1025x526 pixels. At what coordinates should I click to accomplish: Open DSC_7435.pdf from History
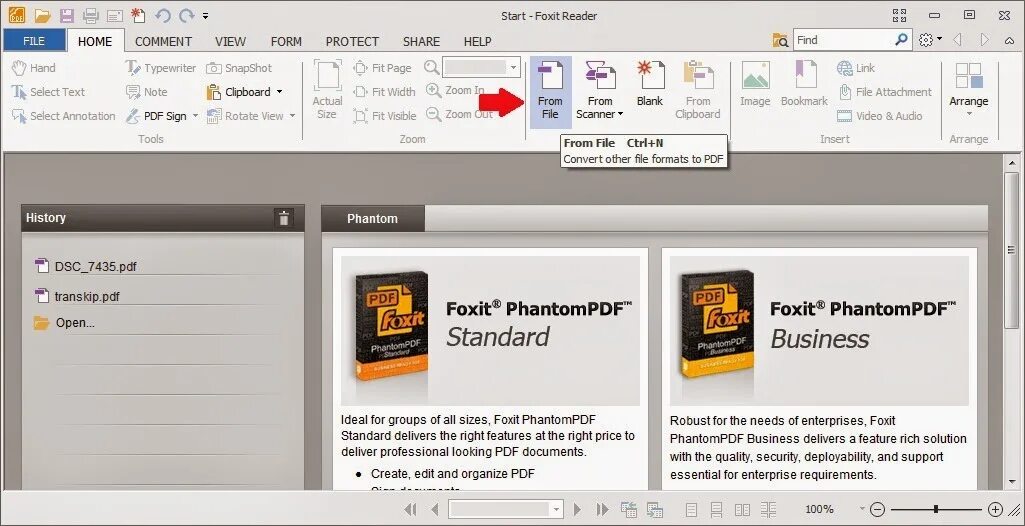(86, 266)
